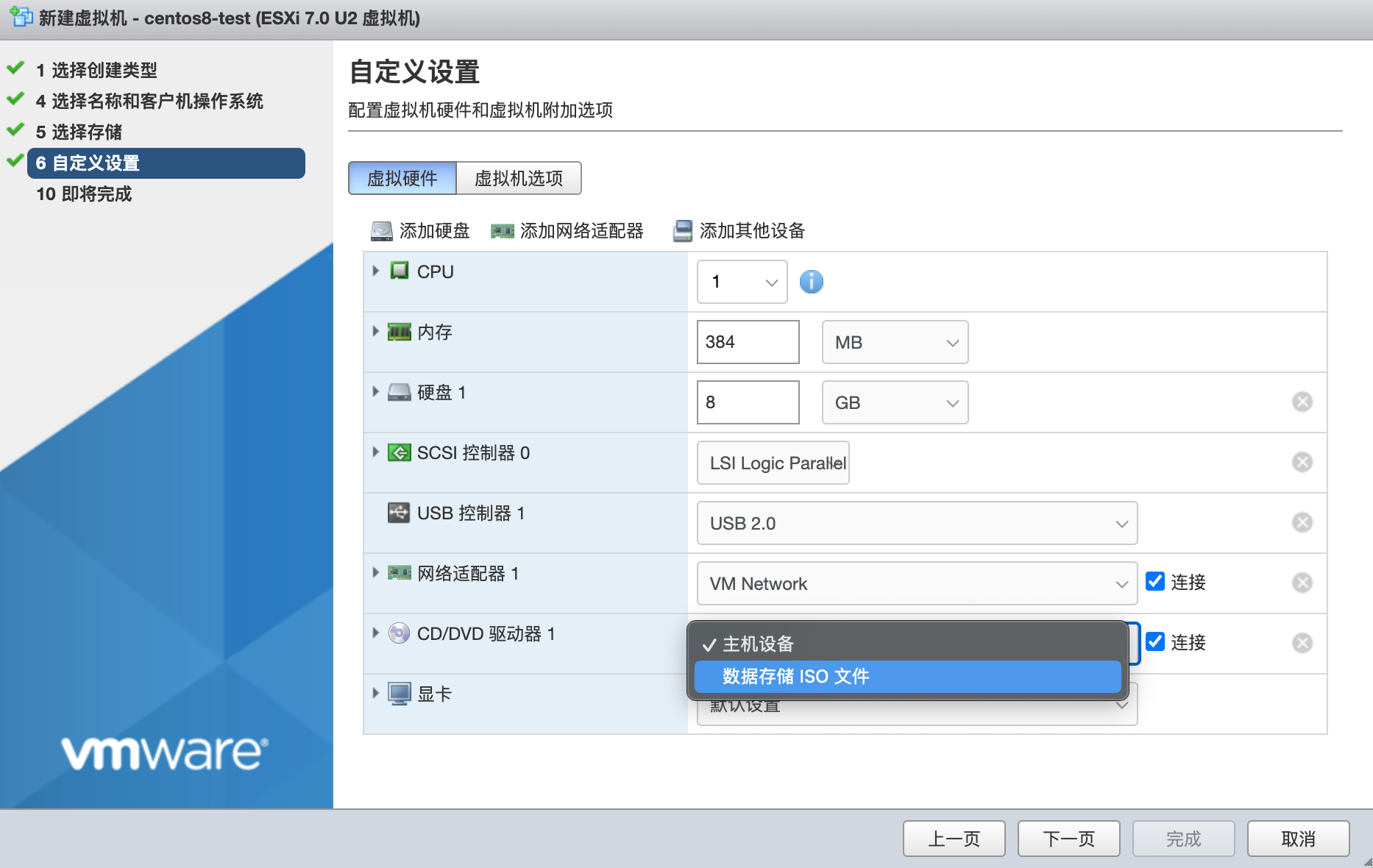Open the disk size unit GB dropdown
This screenshot has width=1373, height=868.
point(895,402)
